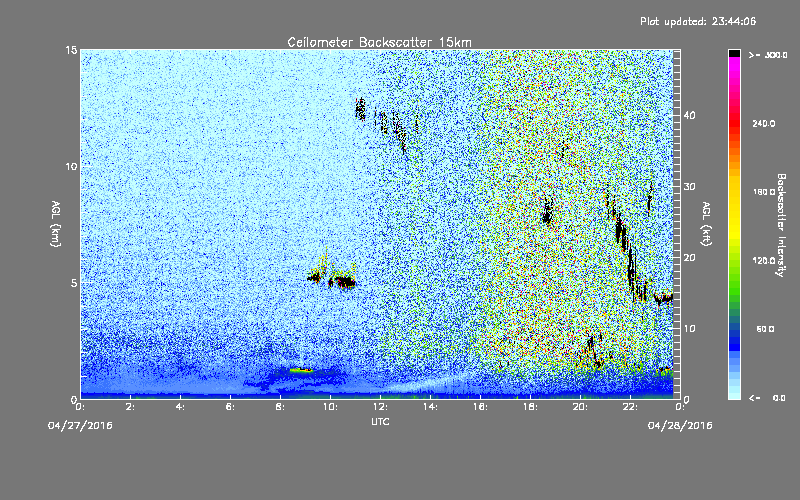Click the '22:' hour tick label
The height and width of the screenshot is (500, 800).
[630, 407]
